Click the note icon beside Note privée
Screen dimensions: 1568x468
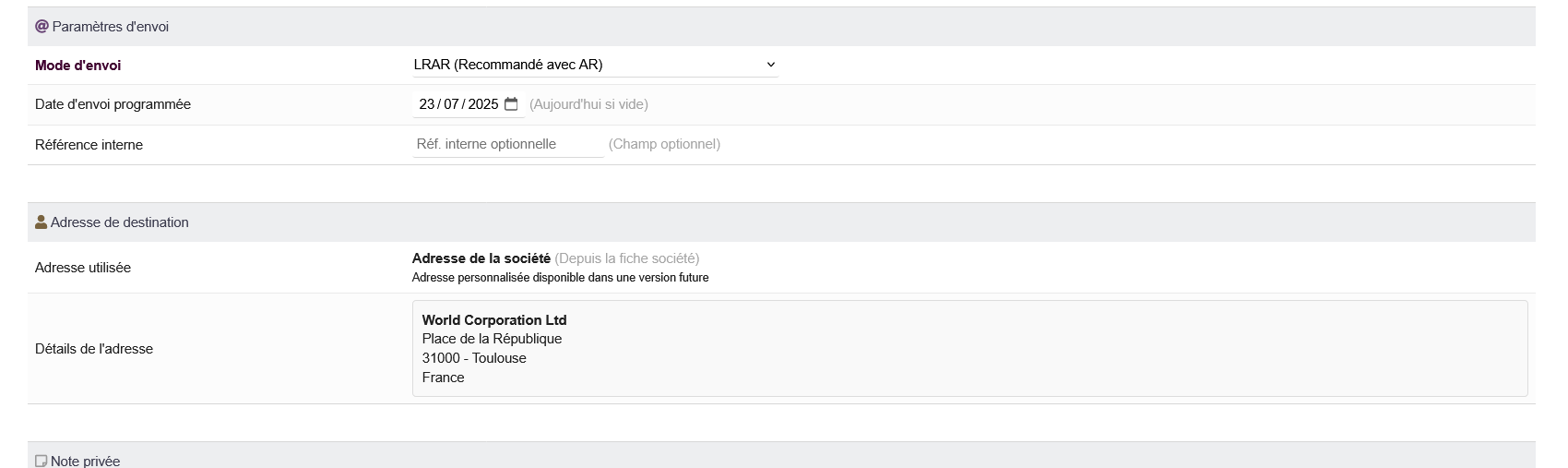click(x=41, y=461)
